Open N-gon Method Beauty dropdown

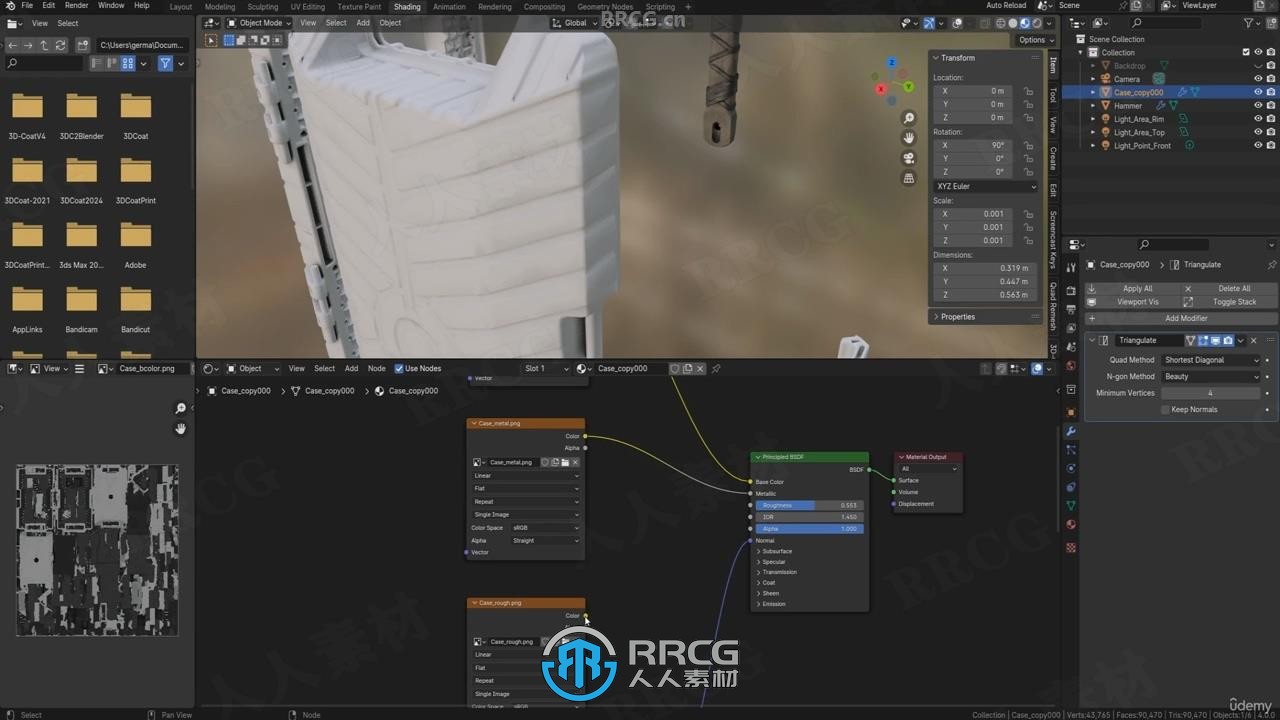coord(1211,377)
